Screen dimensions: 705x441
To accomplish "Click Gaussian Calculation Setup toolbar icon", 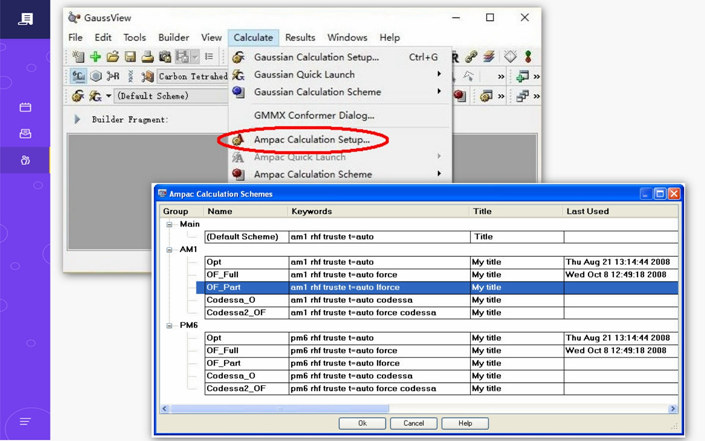I will [78, 96].
